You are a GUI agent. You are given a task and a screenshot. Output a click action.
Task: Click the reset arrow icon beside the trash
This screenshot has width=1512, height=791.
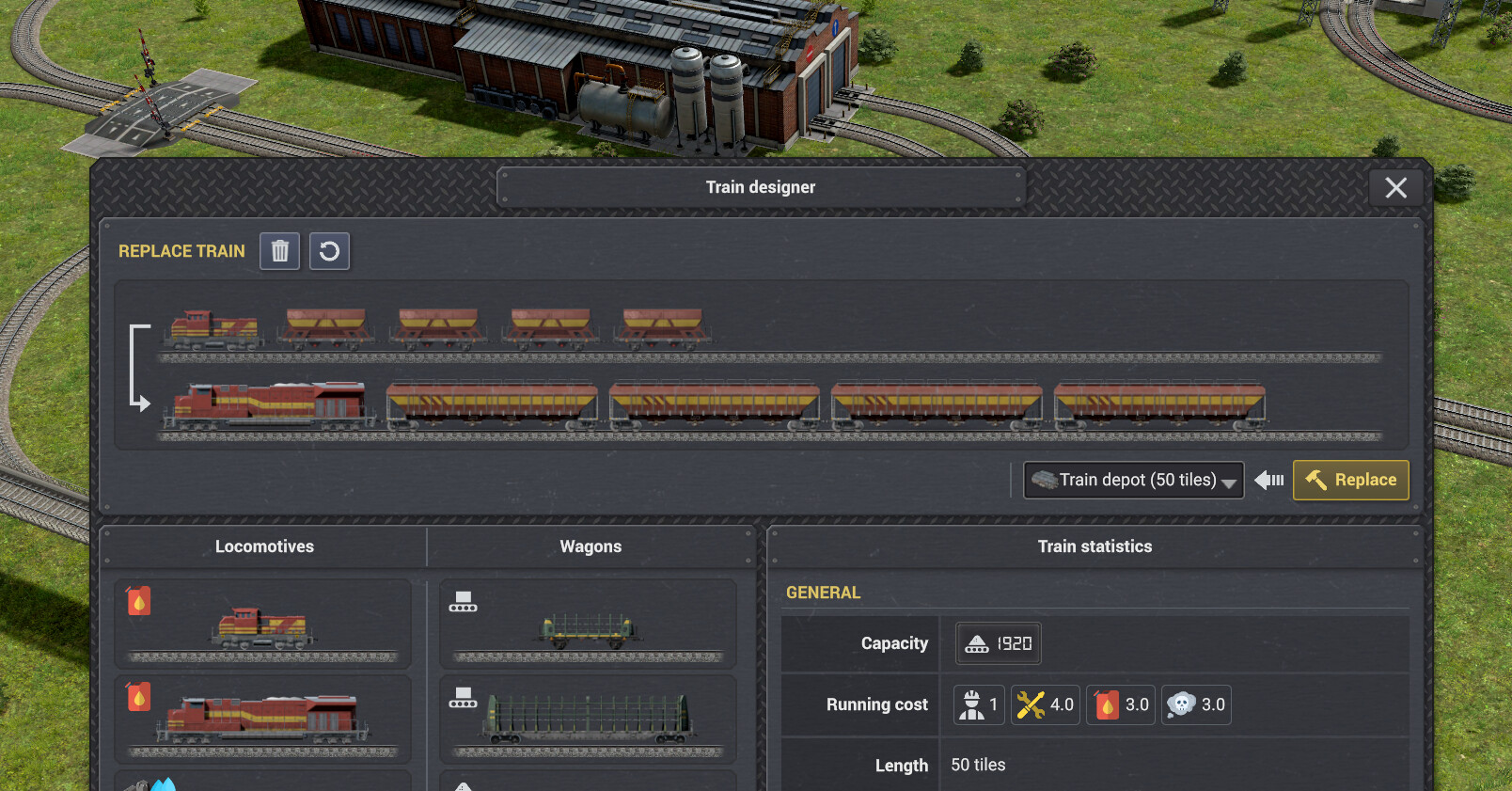click(x=329, y=251)
